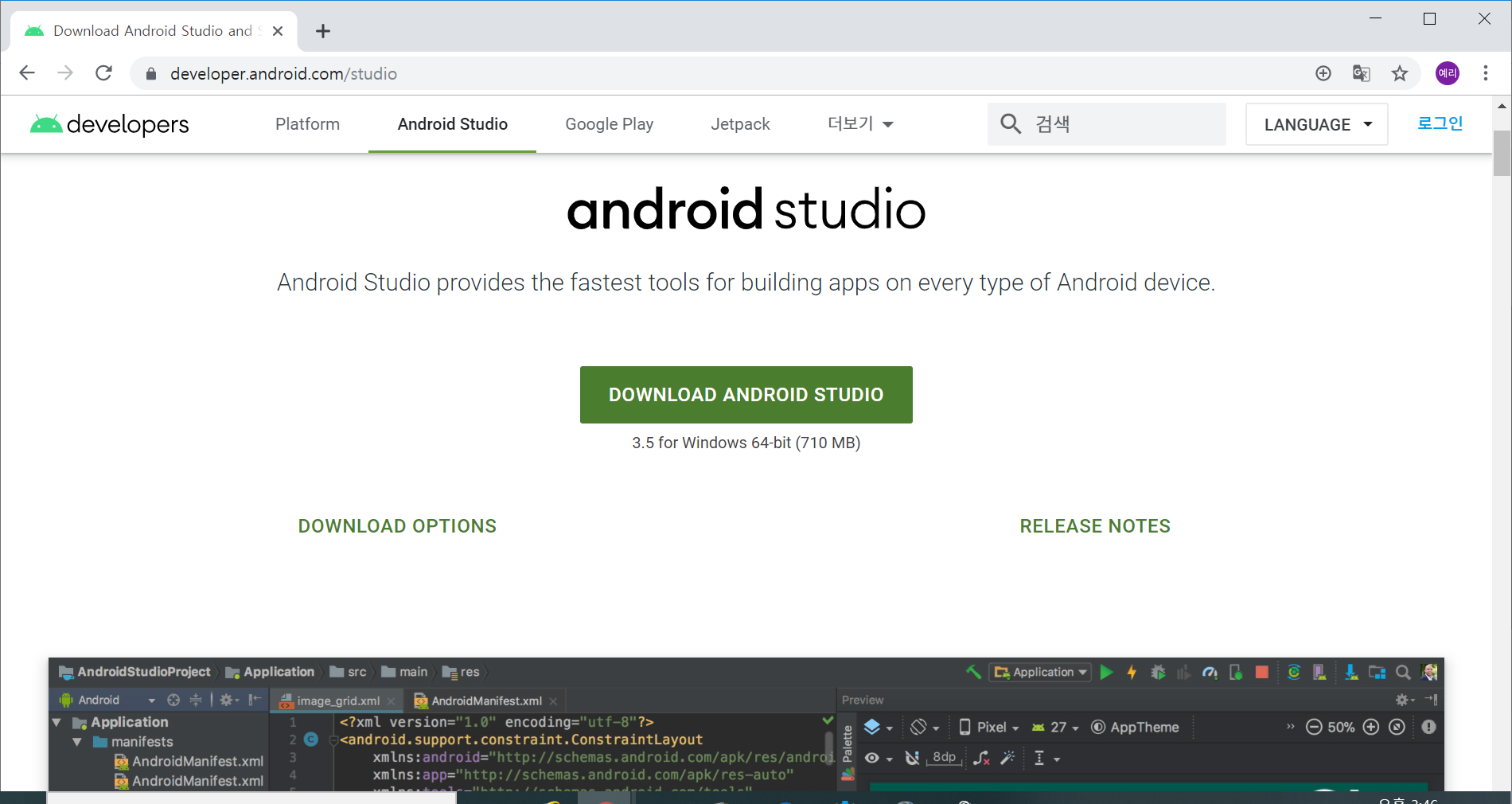Screen dimensions: 1512x804
Task: Expand the 더보기 dropdown menu
Action: [x=860, y=124]
